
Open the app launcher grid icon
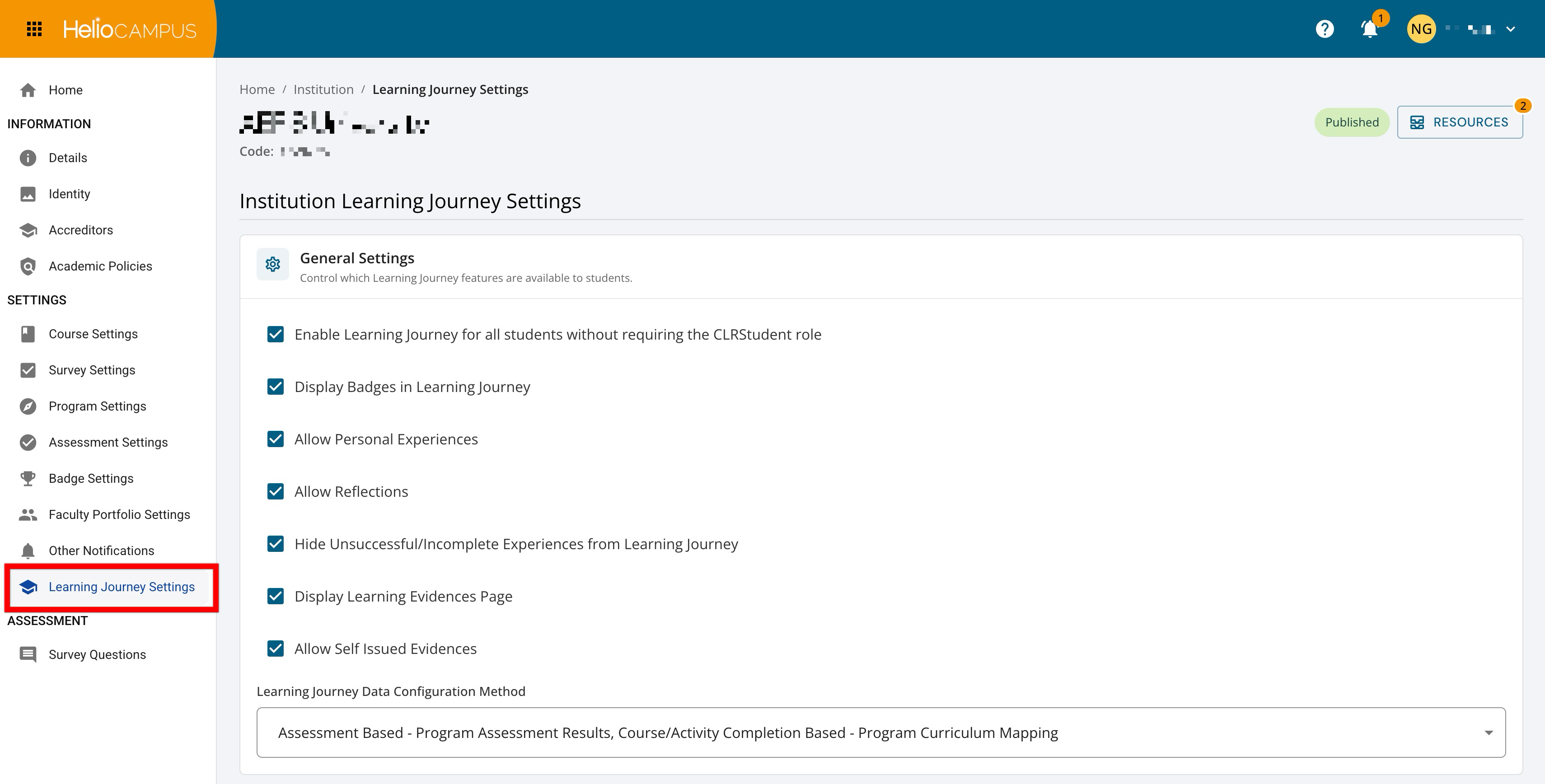click(34, 29)
